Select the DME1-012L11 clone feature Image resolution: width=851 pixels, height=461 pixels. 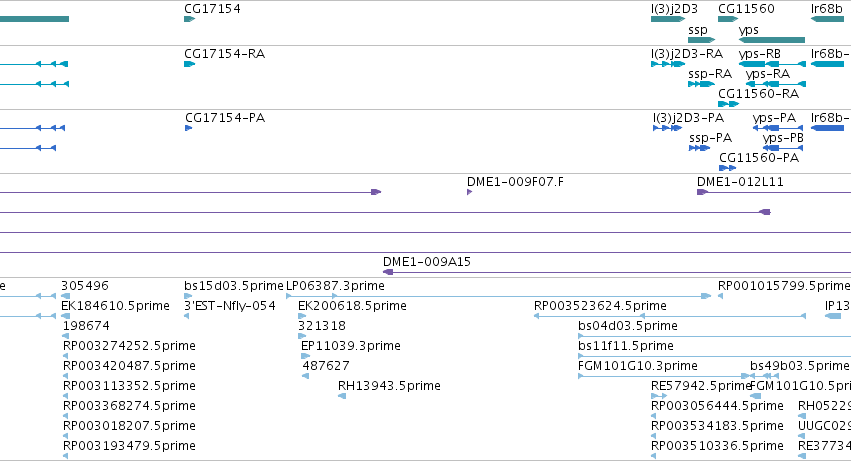702,192
